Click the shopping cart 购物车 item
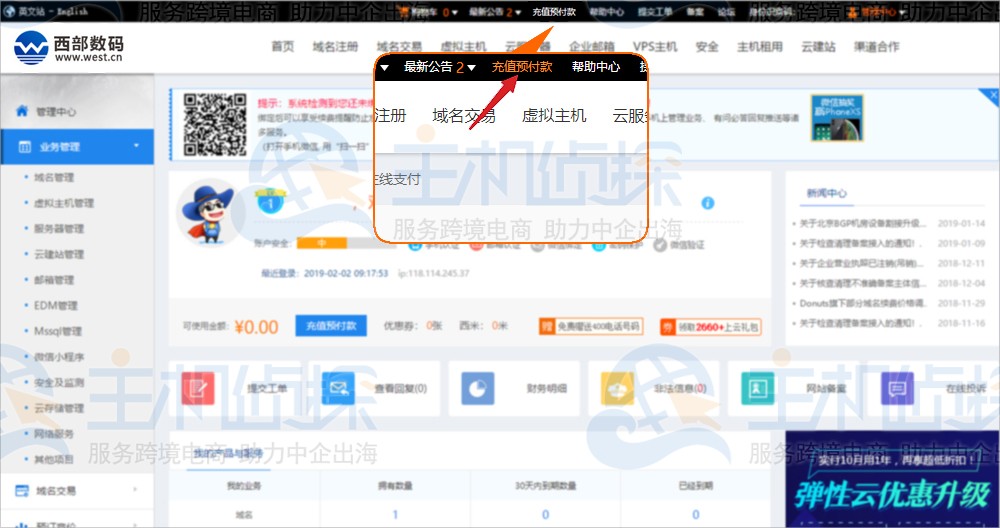 coord(426,12)
